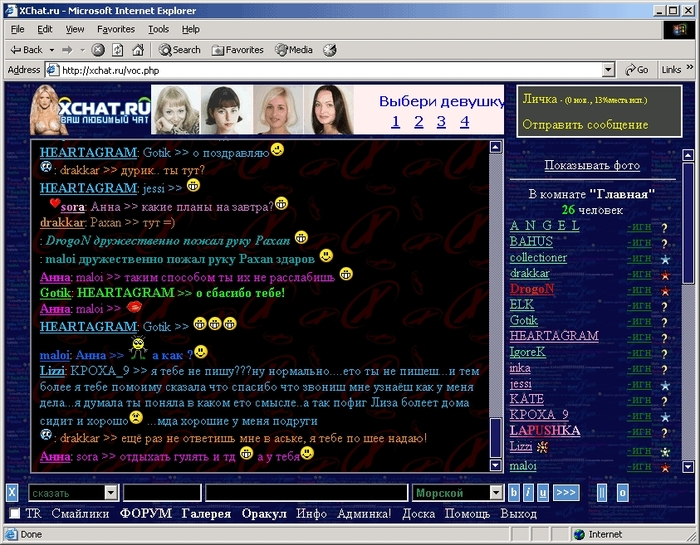Screen dimensions: 700x545
Task: Ignore user ELK via -игн link
Action: (x=639, y=306)
